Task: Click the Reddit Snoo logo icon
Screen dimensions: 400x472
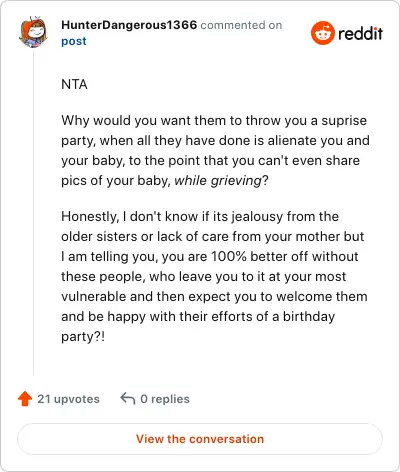Action: [x=322, y=33]
